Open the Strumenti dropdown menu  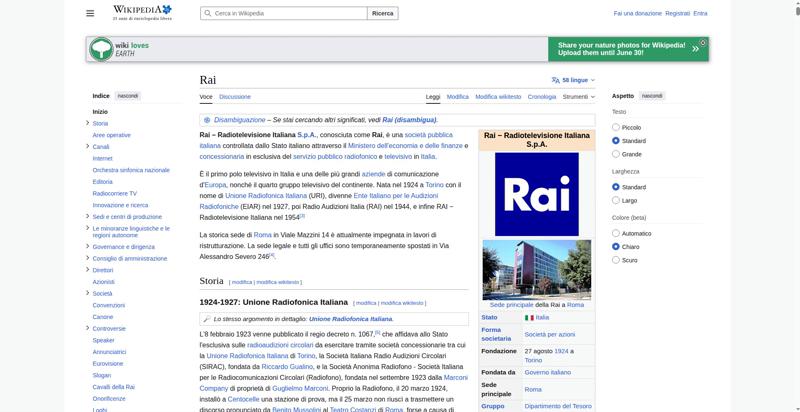tap(579, 97)
